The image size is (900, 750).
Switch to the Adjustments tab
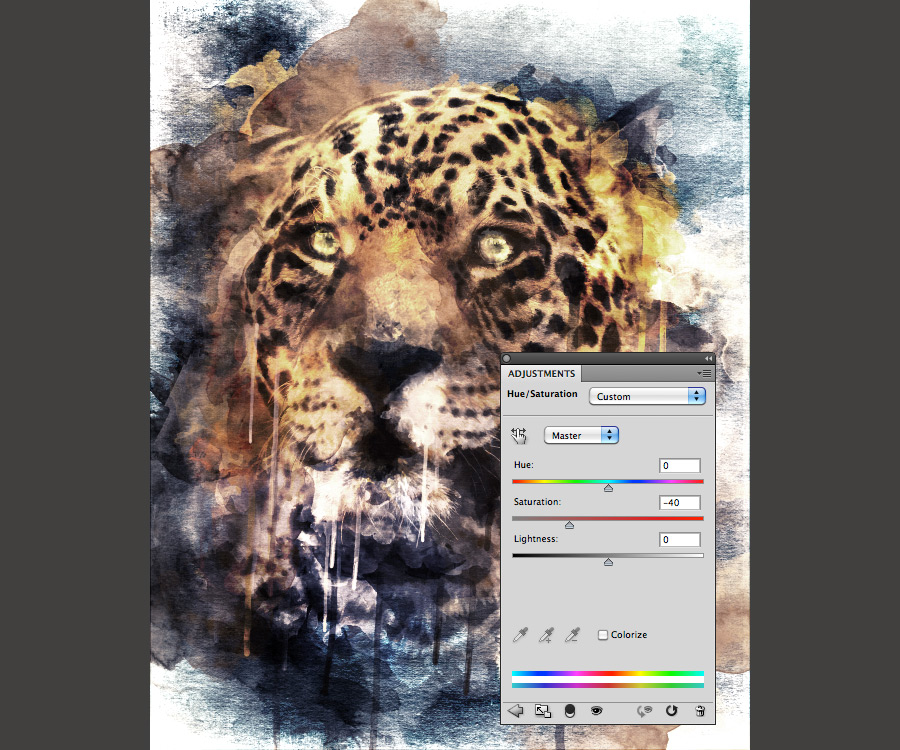click(541, 373)
